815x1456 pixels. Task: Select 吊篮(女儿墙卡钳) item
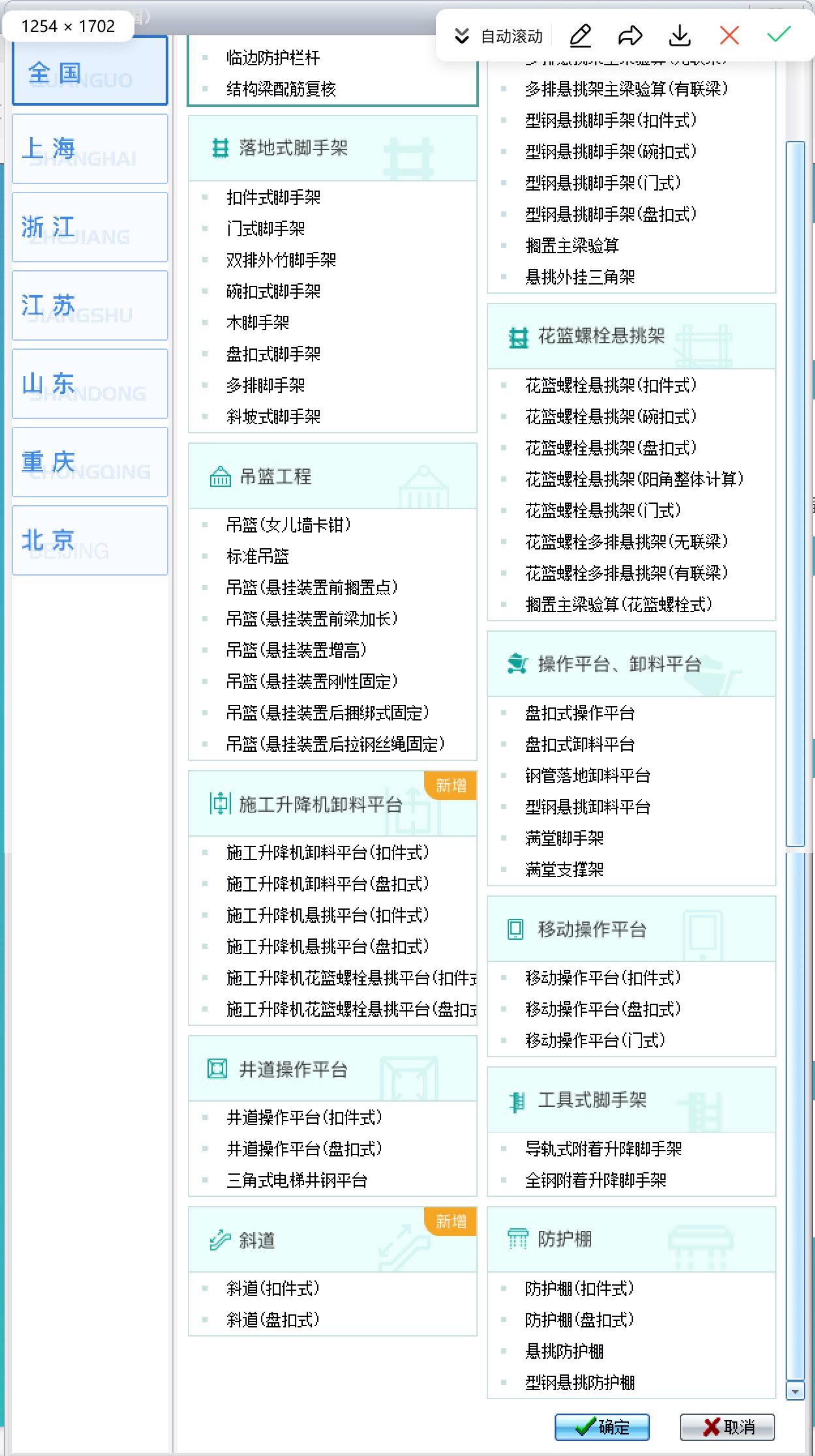(288, 525)
